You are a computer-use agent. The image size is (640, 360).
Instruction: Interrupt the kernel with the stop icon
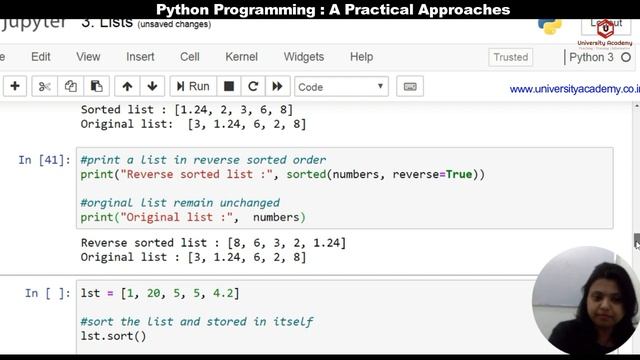tap(229, 86)
